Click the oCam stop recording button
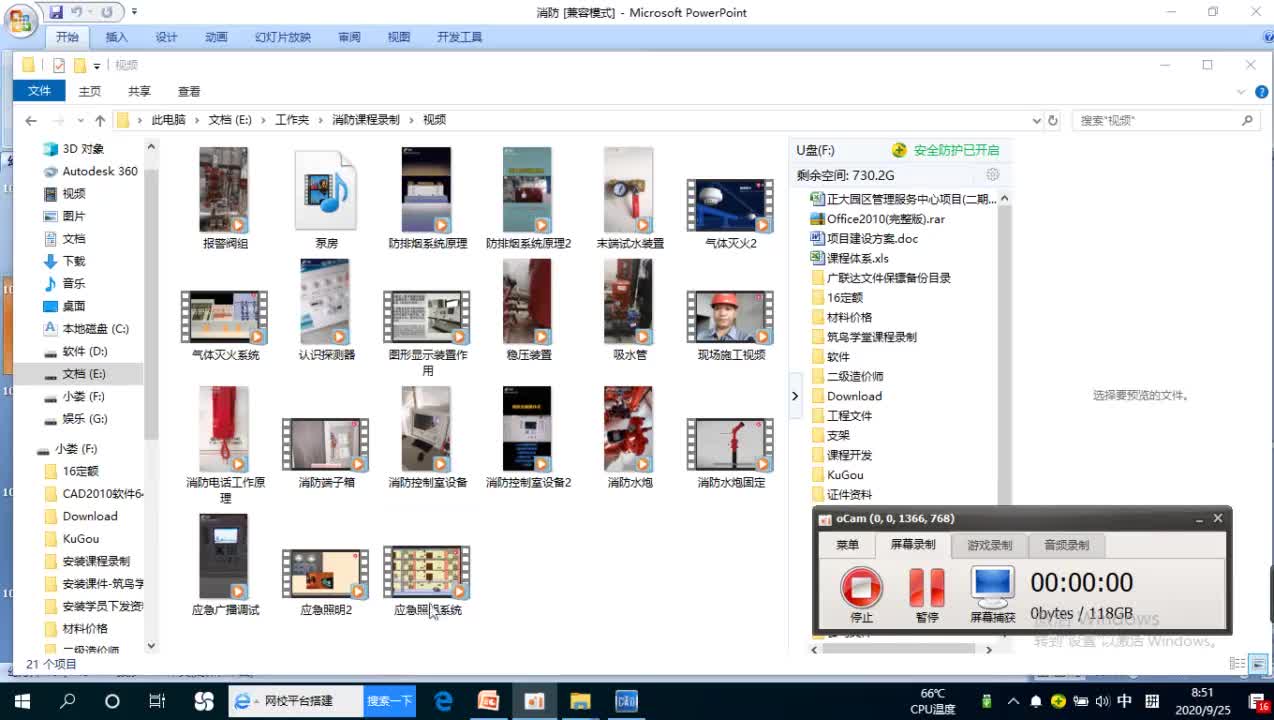 861,588
